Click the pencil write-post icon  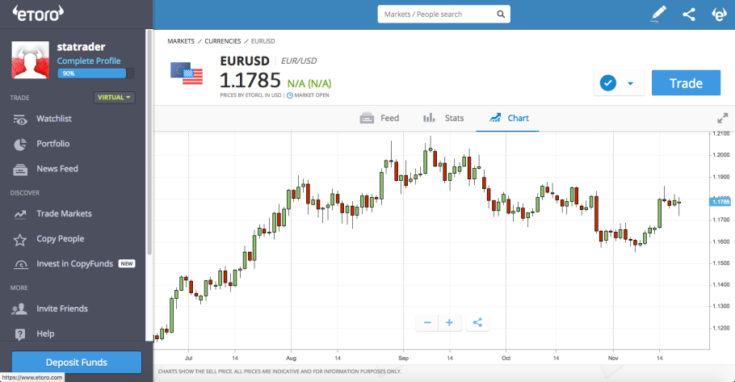659,14
